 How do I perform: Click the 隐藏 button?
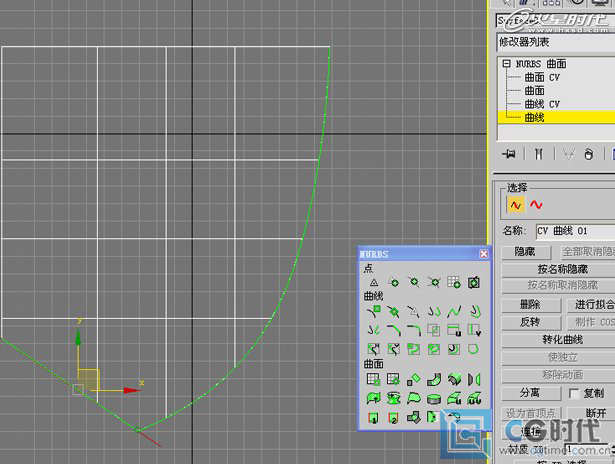point(526,251)
